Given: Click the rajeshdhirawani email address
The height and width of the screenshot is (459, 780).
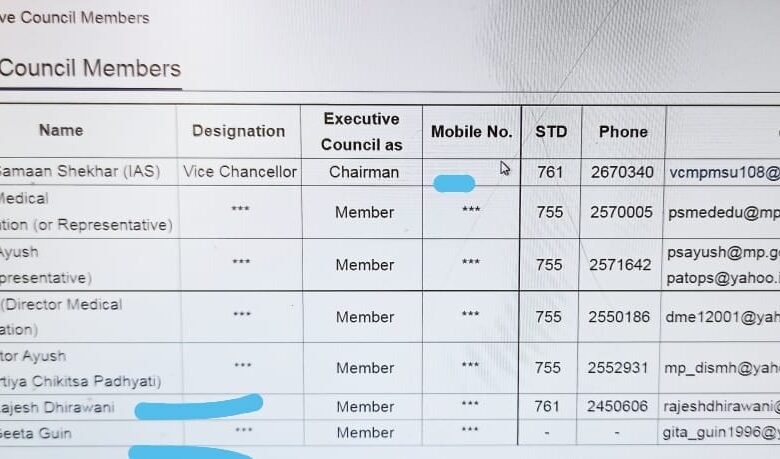Looking at the screenshot, I should click(721, 407).
